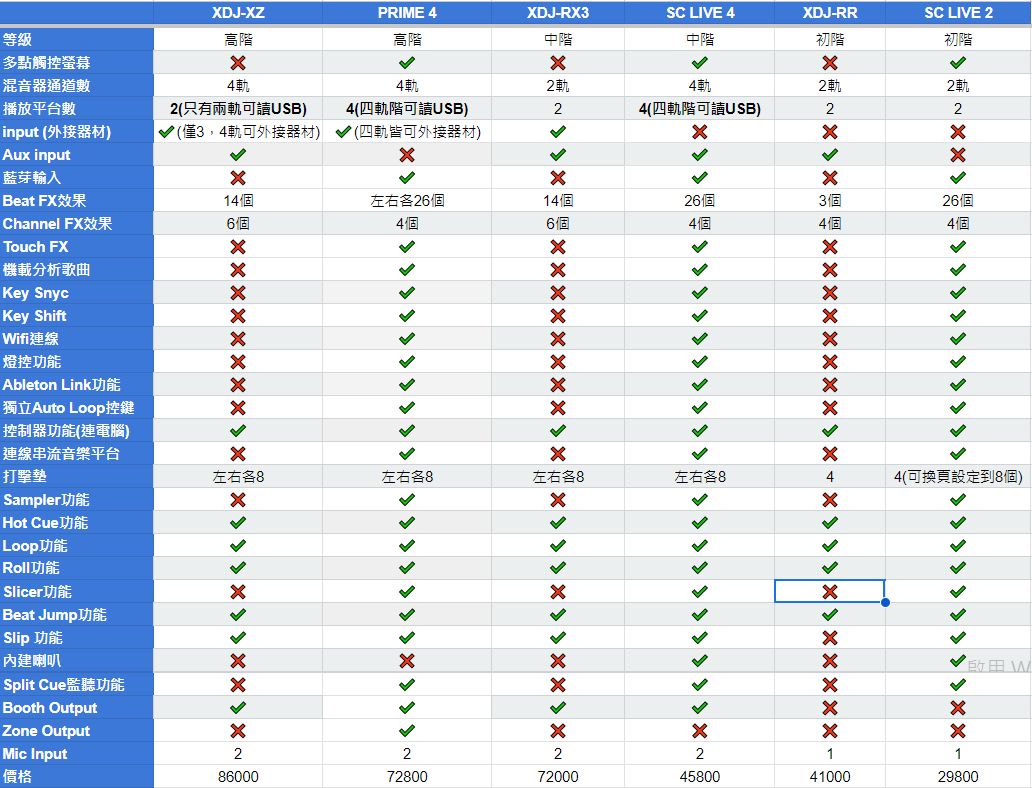Screen dimensions: 1032x788
Task: Select the PRIME 4 price cell 72800
Action: click(407, 777)
